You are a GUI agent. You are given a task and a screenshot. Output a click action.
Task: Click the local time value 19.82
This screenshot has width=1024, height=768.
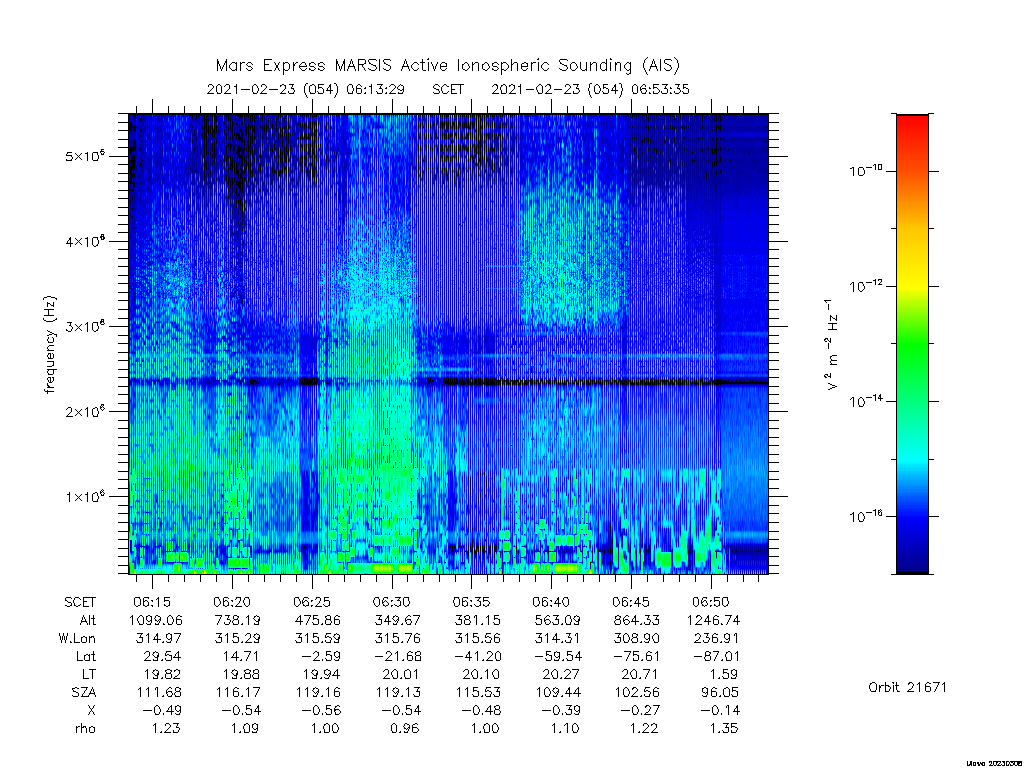pyautogui.click(x=162, y=674)
